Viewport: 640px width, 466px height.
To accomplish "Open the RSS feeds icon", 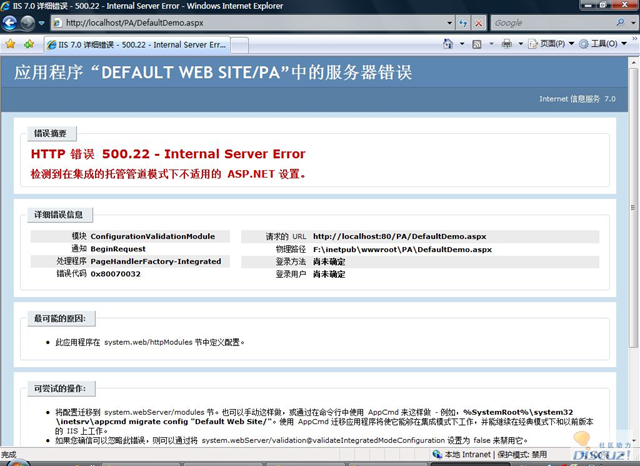I will [477, 44].
